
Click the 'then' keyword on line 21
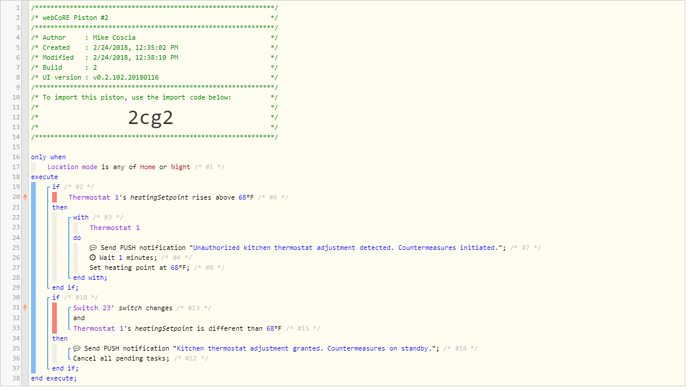60,208
